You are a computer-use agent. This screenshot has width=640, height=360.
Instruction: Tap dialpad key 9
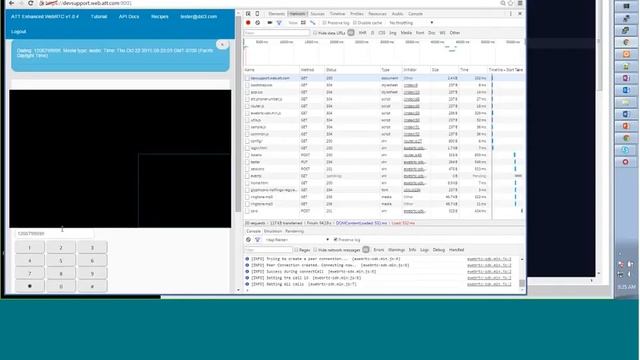(92, 273)
